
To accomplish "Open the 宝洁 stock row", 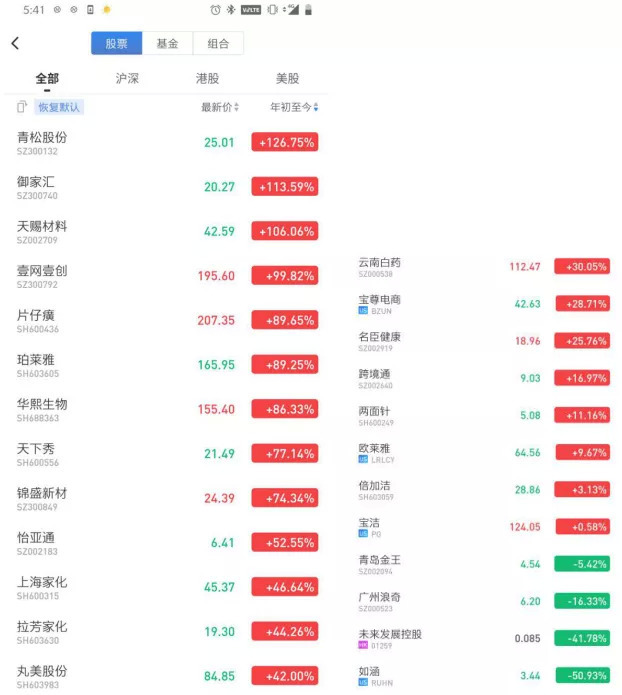I will (x=483, y=527).
